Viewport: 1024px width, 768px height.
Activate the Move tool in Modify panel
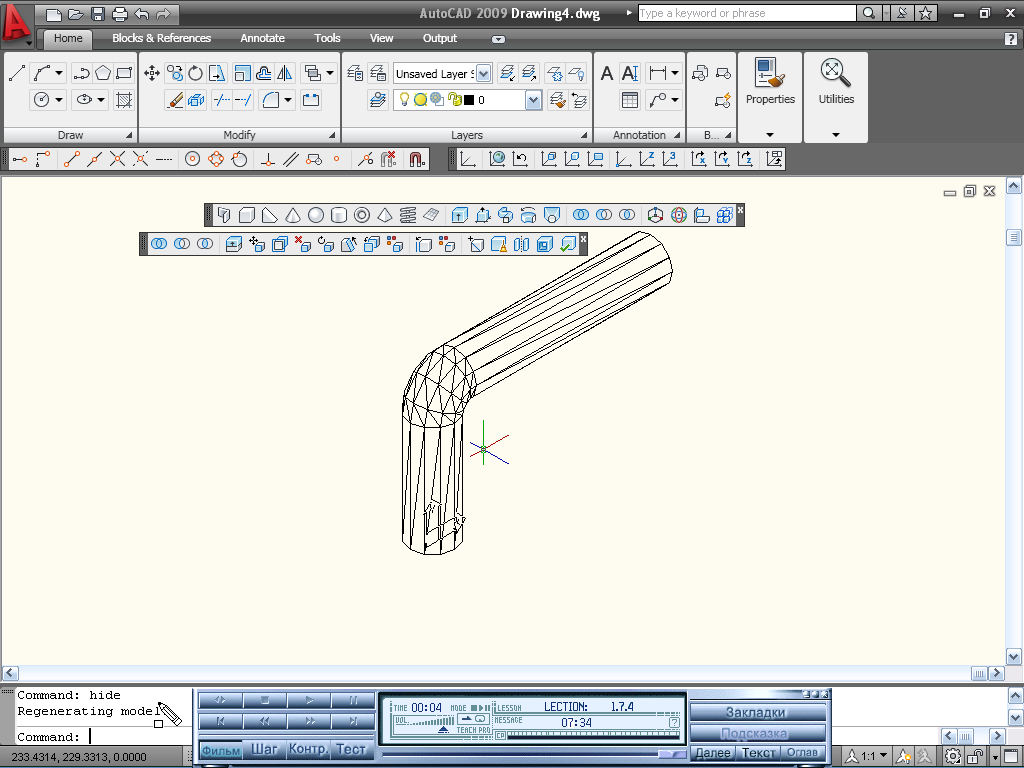coord(152,72)
